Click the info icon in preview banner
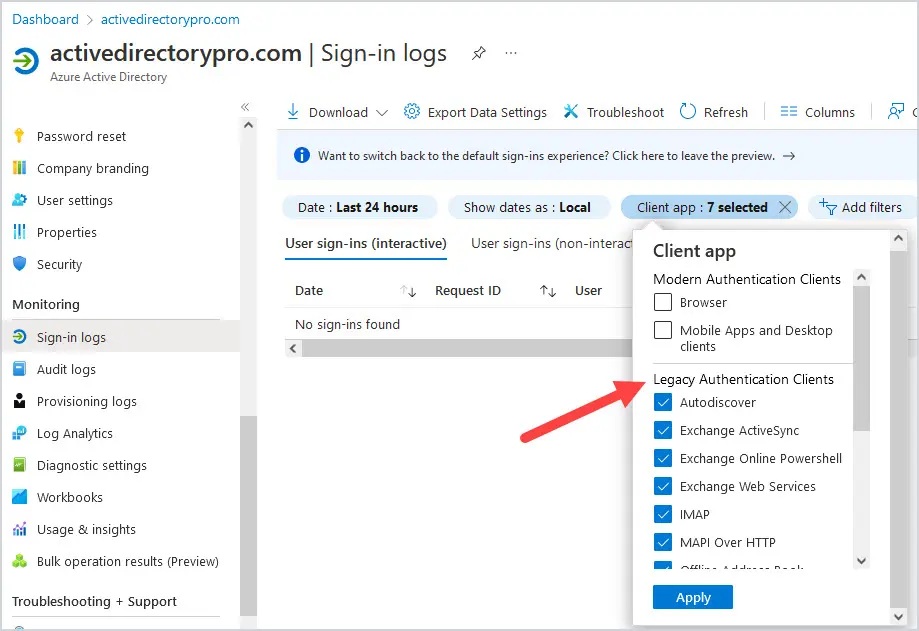The height and width of the screenshot is (631, 919). tap(302, 155)
